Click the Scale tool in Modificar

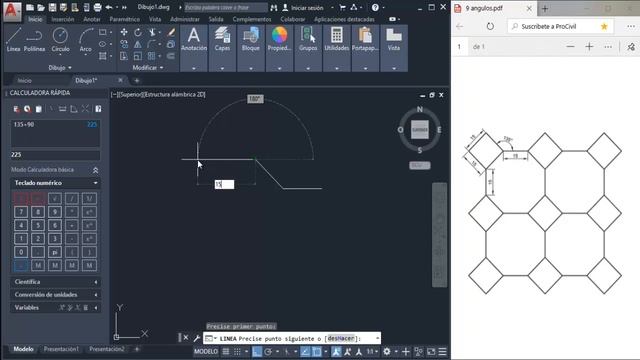click(138, 56)
